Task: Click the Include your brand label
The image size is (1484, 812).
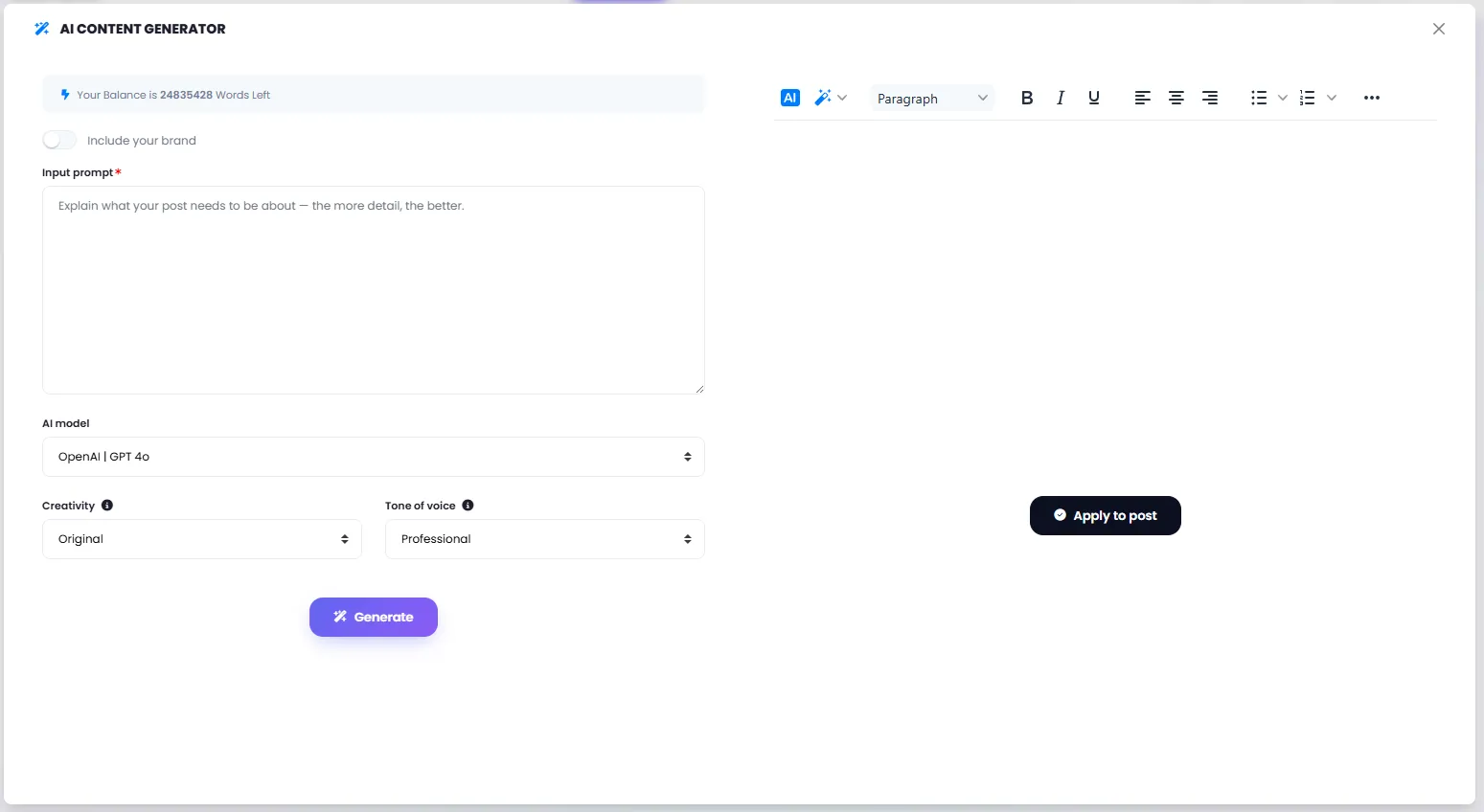Action: tap(142, 141)
